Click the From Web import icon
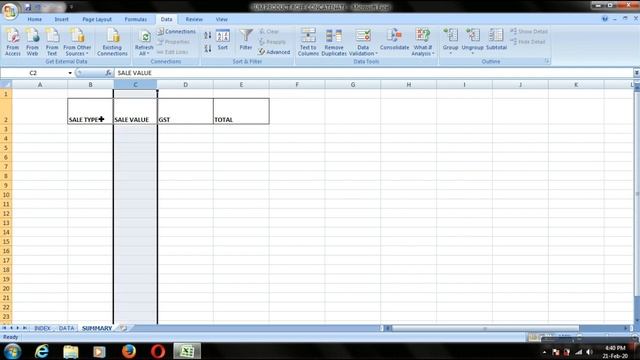Viewport: 640px width, 360px height. point(32,42)
